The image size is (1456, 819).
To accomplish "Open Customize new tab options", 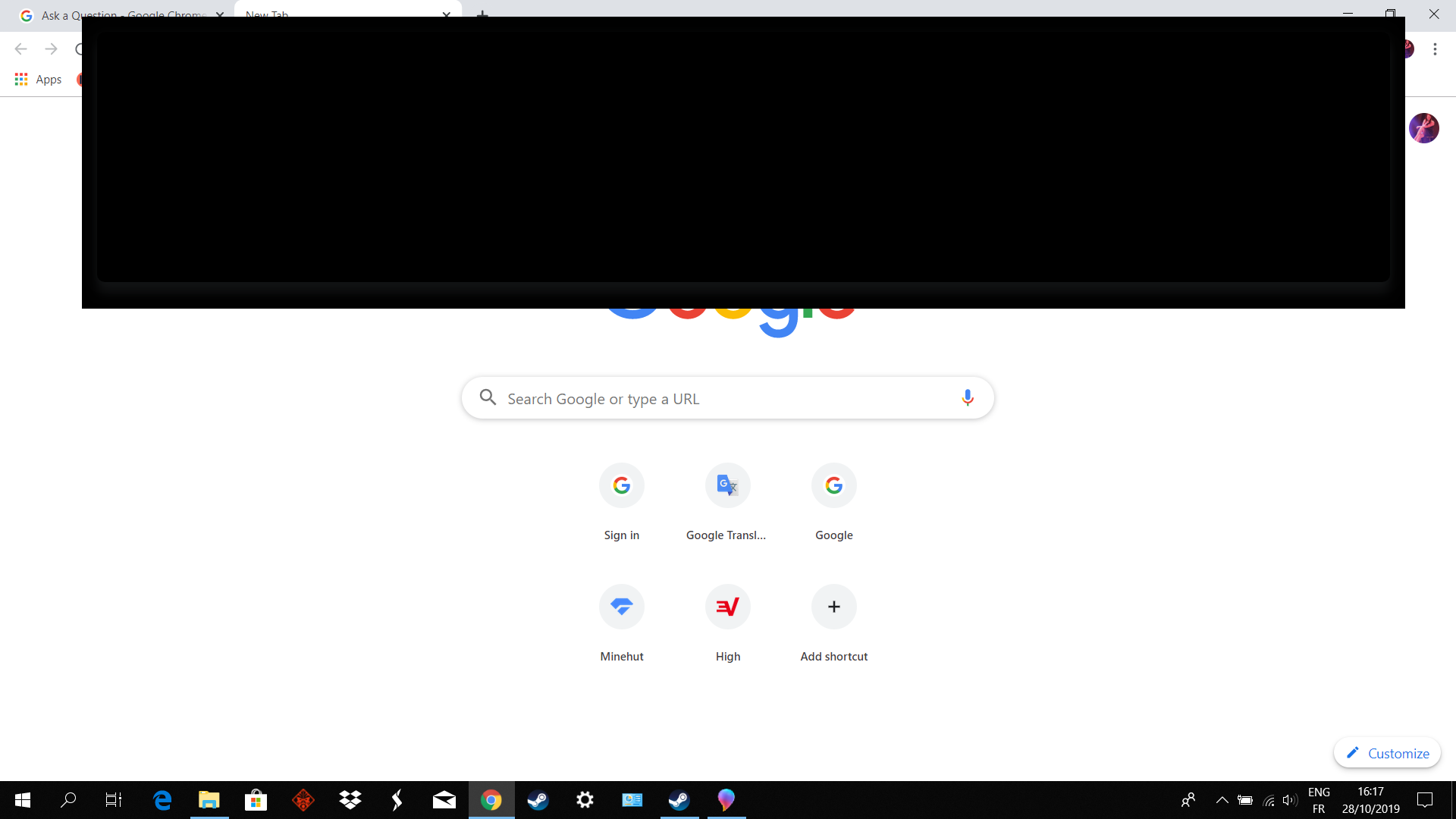I will tap(1389, 753).
